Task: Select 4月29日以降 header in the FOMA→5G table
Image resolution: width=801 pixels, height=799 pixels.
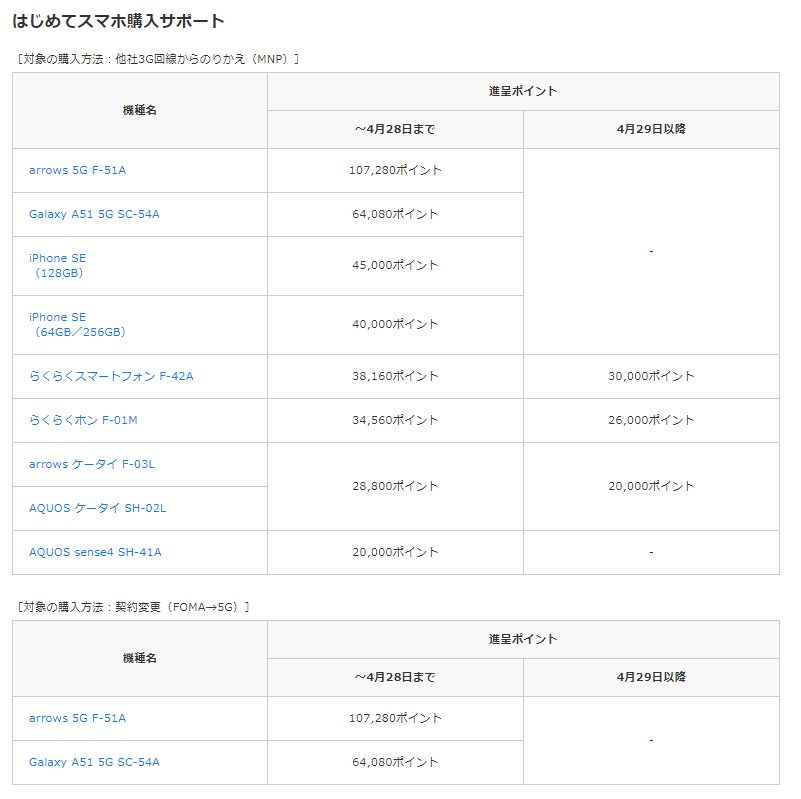Action: click(x=651, y=678)
